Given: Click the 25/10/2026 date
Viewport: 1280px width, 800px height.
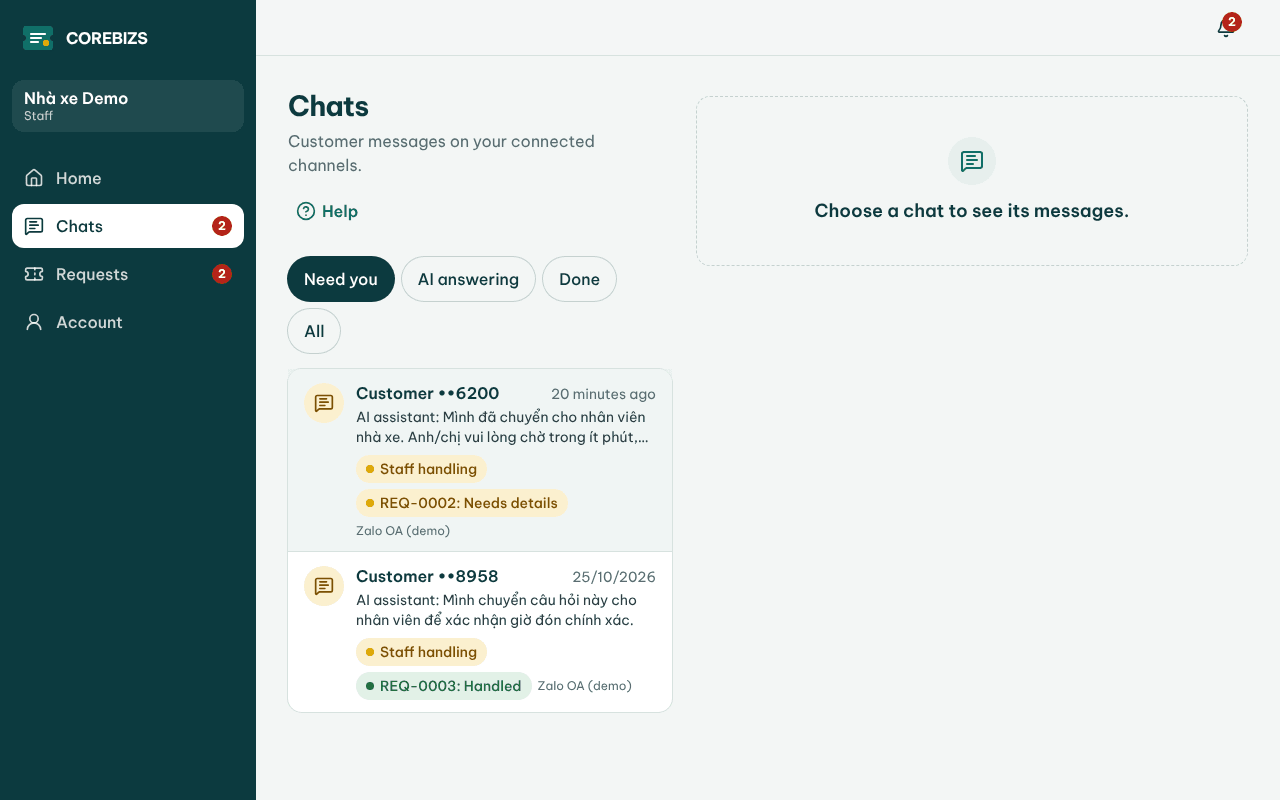Looking at the screenshot, I should [x=614, y=577].
